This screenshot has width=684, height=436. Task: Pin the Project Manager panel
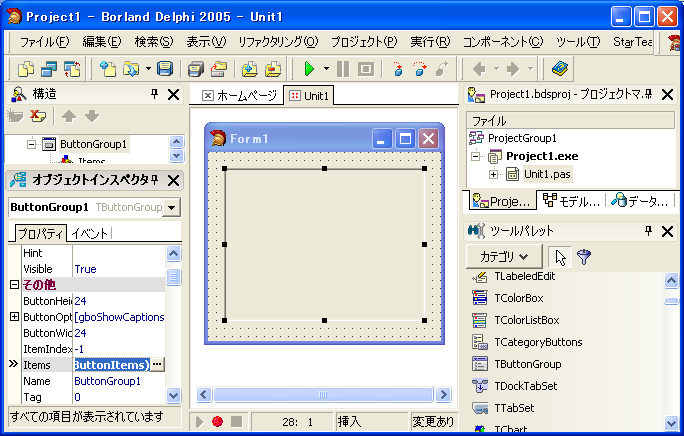click(649, 94)
